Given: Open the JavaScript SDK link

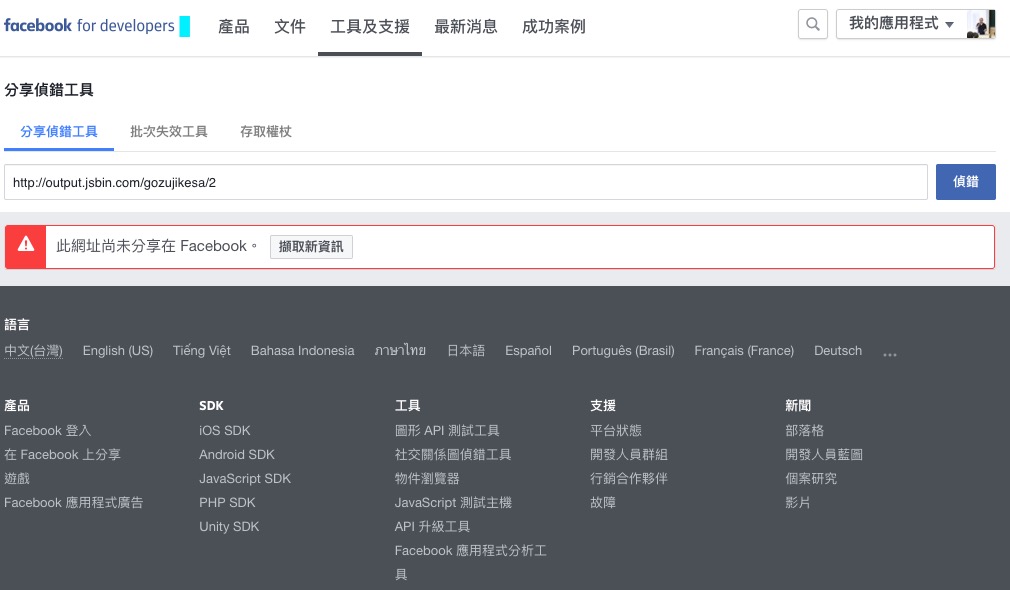Looking at the screenshot, I should (245, 479).
